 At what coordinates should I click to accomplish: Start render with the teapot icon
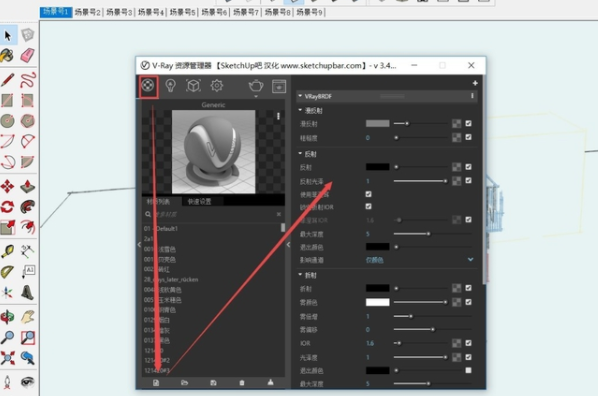tap(256, 85)
